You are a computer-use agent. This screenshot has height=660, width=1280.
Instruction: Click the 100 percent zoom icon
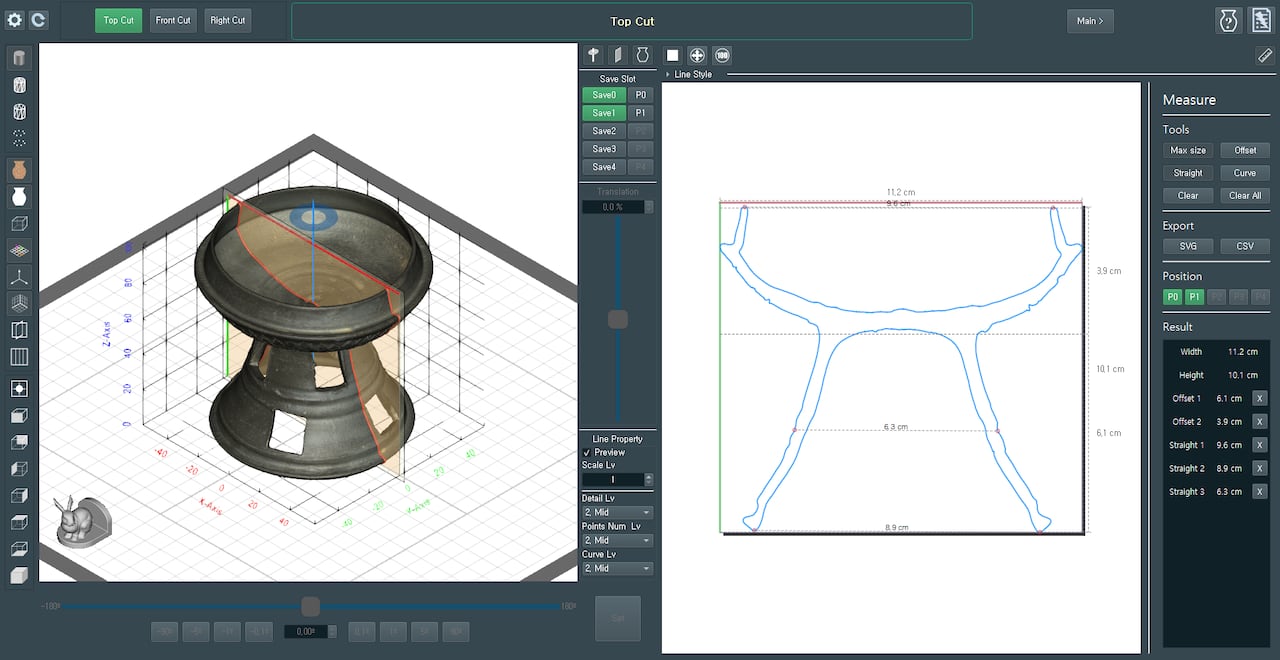click(722, 56)
